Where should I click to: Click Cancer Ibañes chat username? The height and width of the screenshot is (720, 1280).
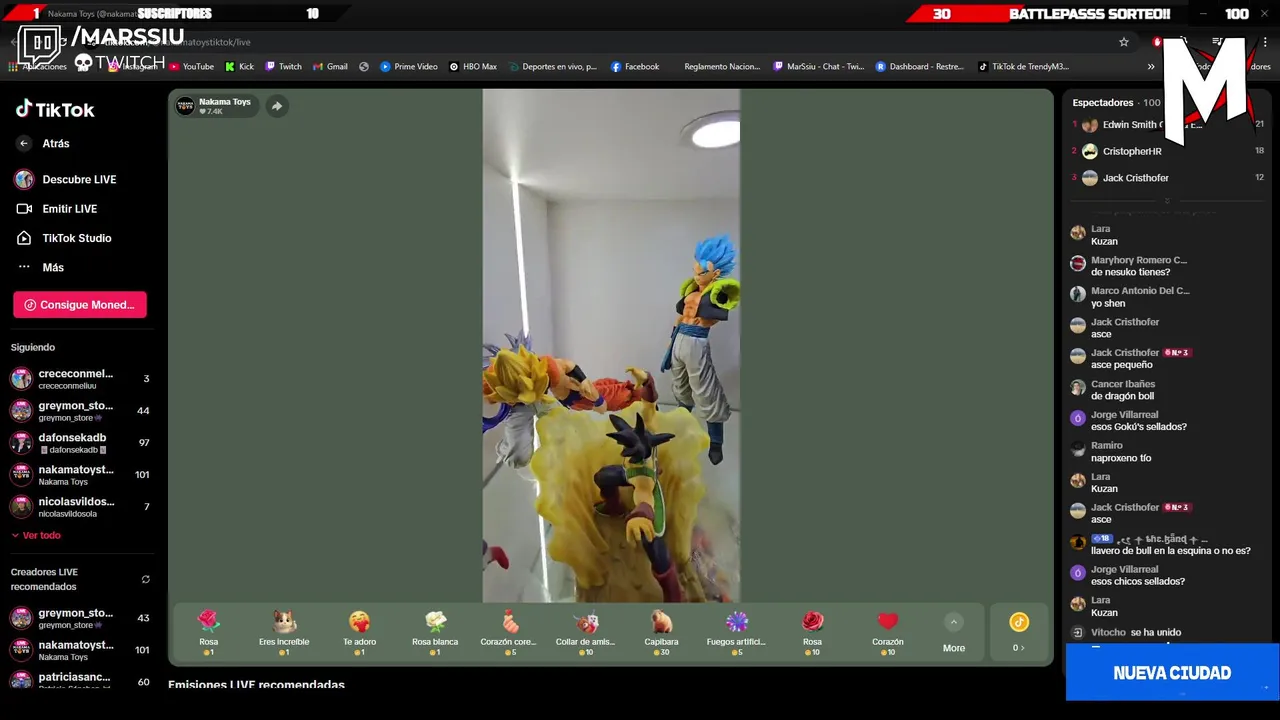click(1123, 384)
